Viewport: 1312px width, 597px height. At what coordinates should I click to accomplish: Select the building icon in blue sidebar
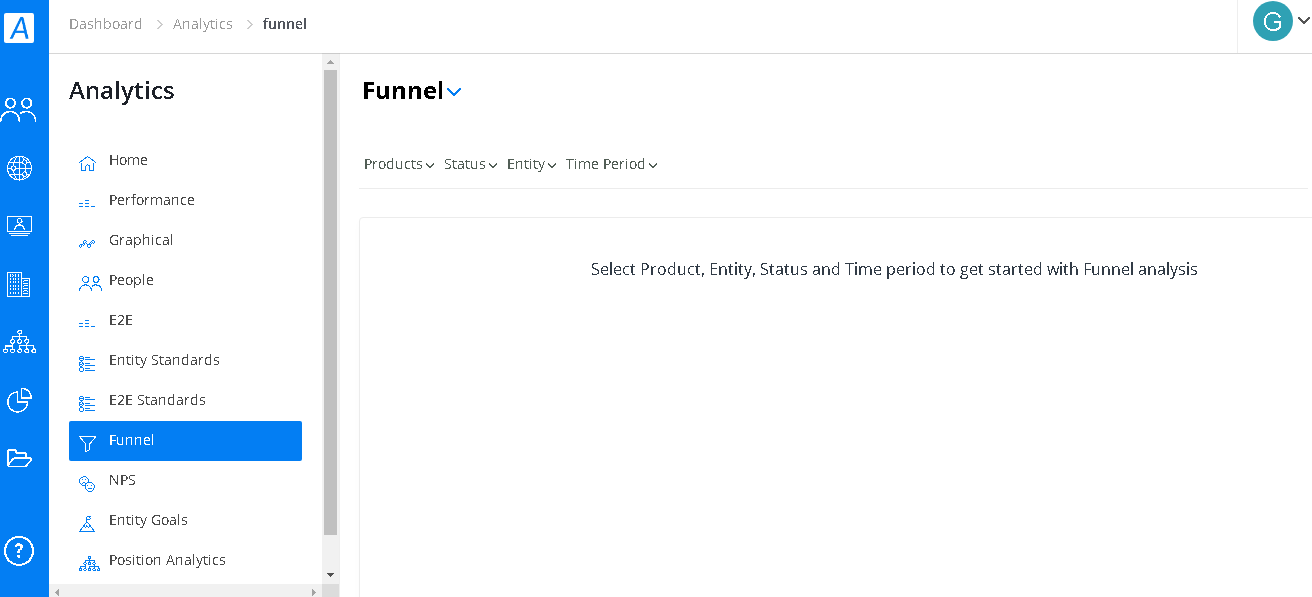click(x=18, y=284)
